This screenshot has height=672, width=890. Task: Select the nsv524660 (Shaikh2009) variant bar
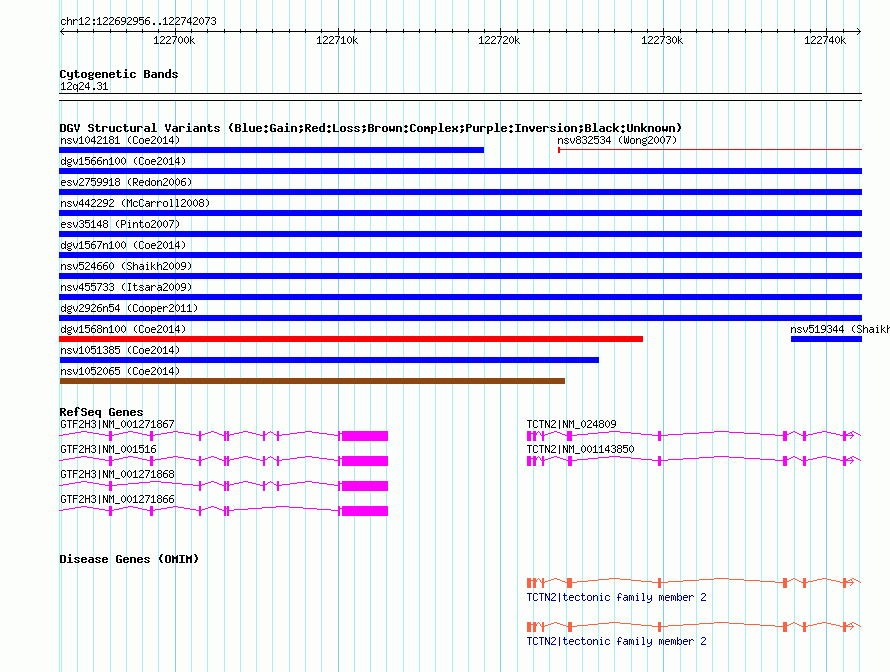[460, 276]
